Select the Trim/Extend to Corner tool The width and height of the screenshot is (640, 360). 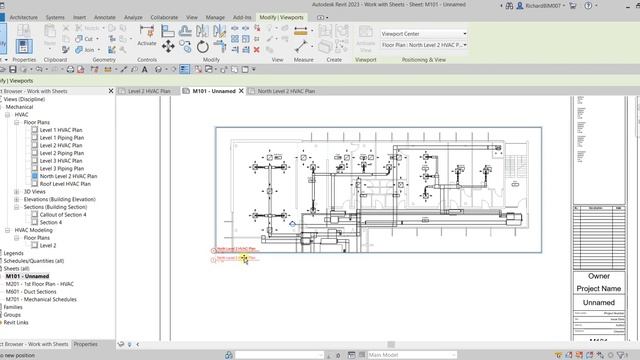point(219,47)
